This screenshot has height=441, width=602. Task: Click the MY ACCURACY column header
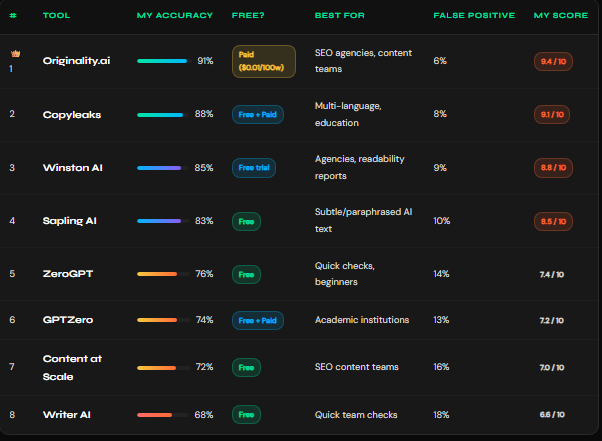(x=175, y=15)
